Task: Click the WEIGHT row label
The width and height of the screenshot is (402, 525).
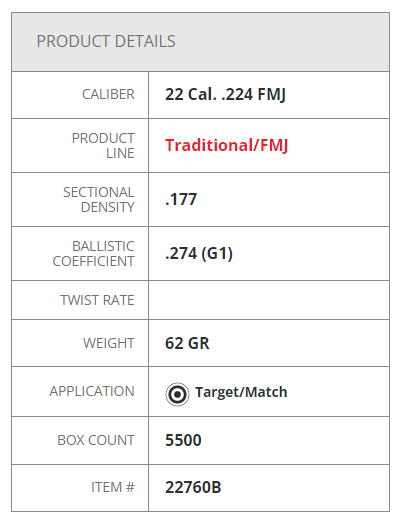Action: tap(109, 343)
